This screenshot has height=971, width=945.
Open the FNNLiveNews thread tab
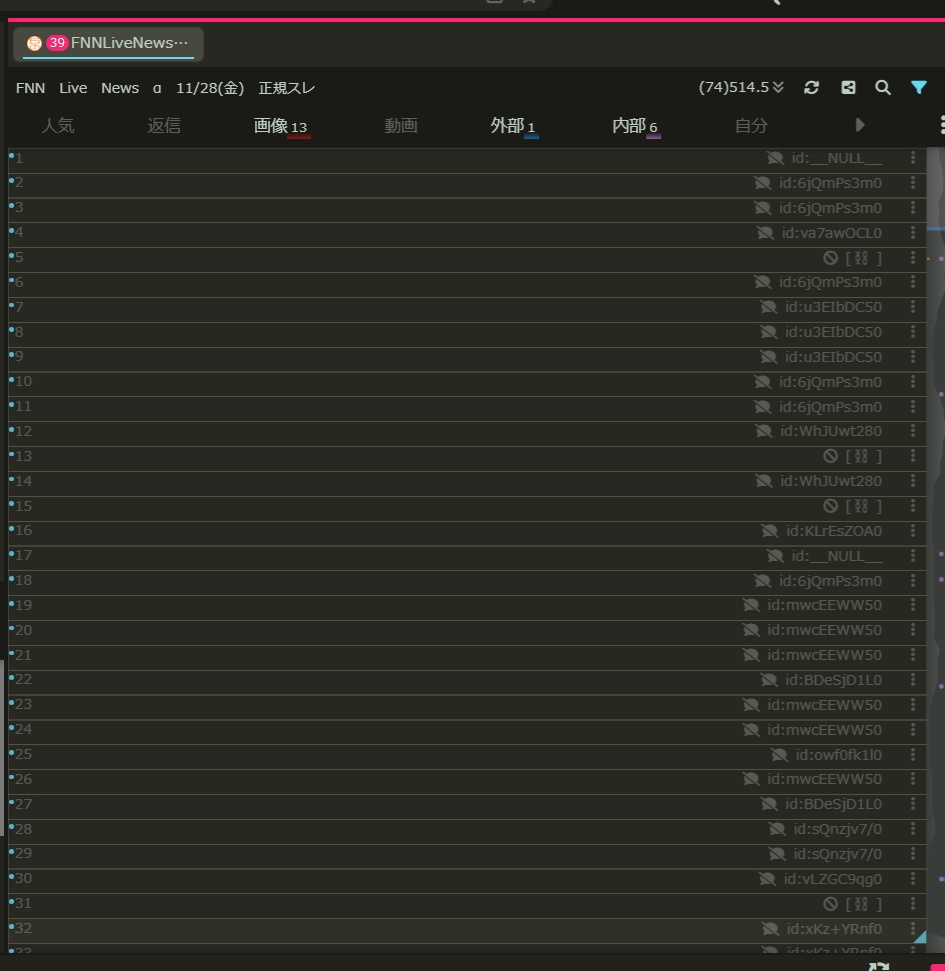[108, 43]
